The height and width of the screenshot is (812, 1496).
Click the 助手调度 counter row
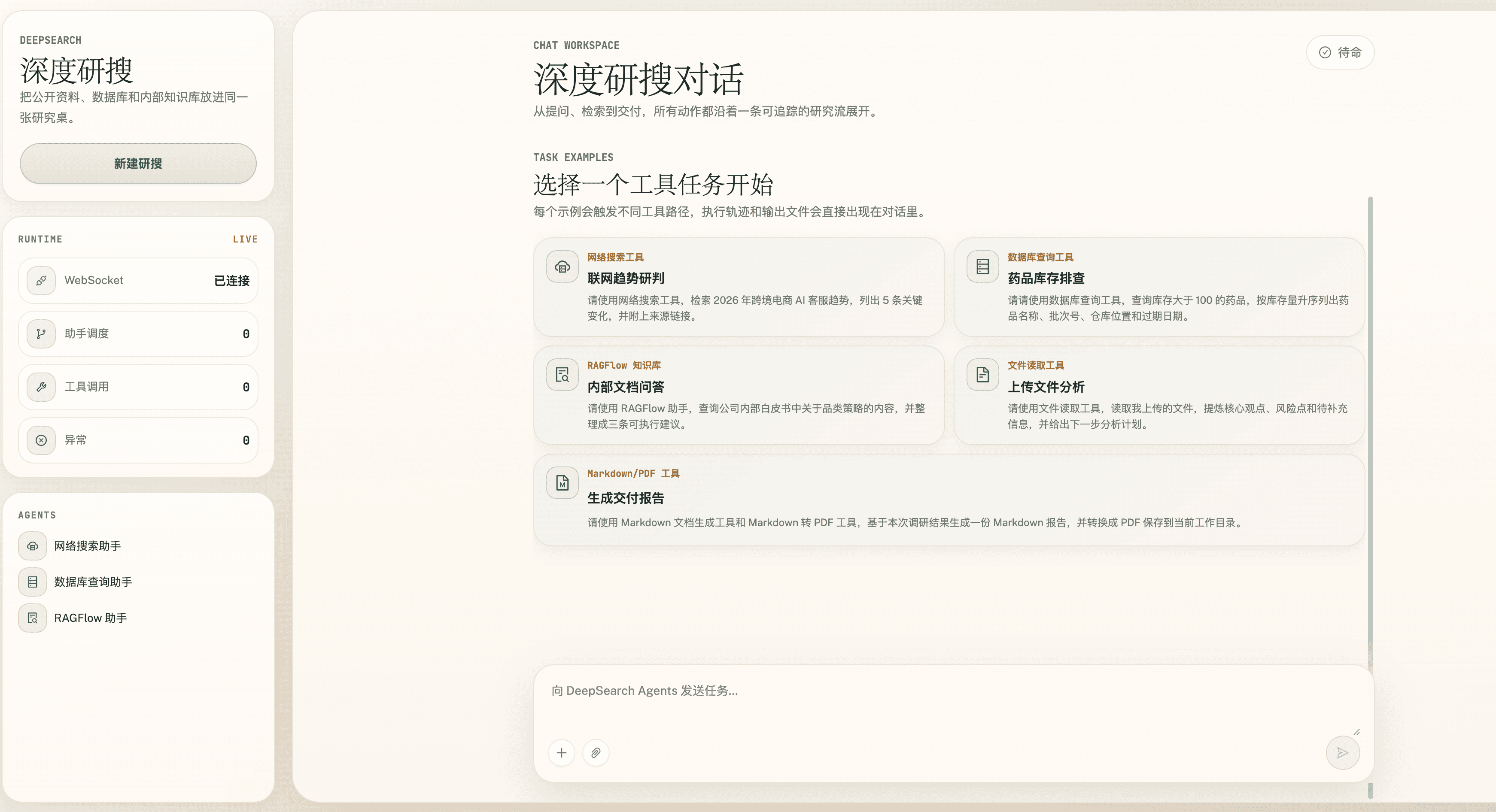click(x=138, y=334)
